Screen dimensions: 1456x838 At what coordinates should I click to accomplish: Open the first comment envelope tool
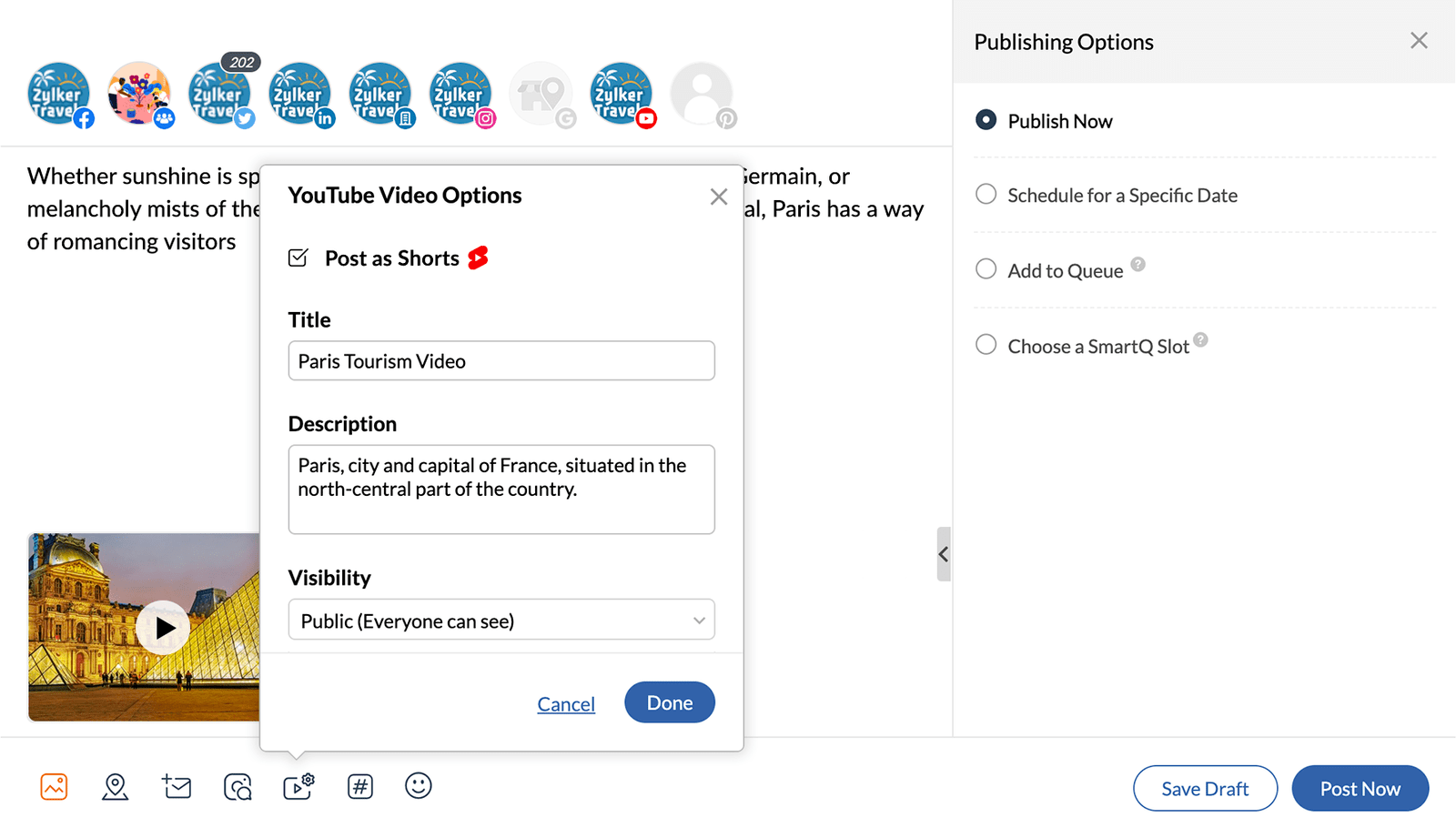[x=177, y=786]
